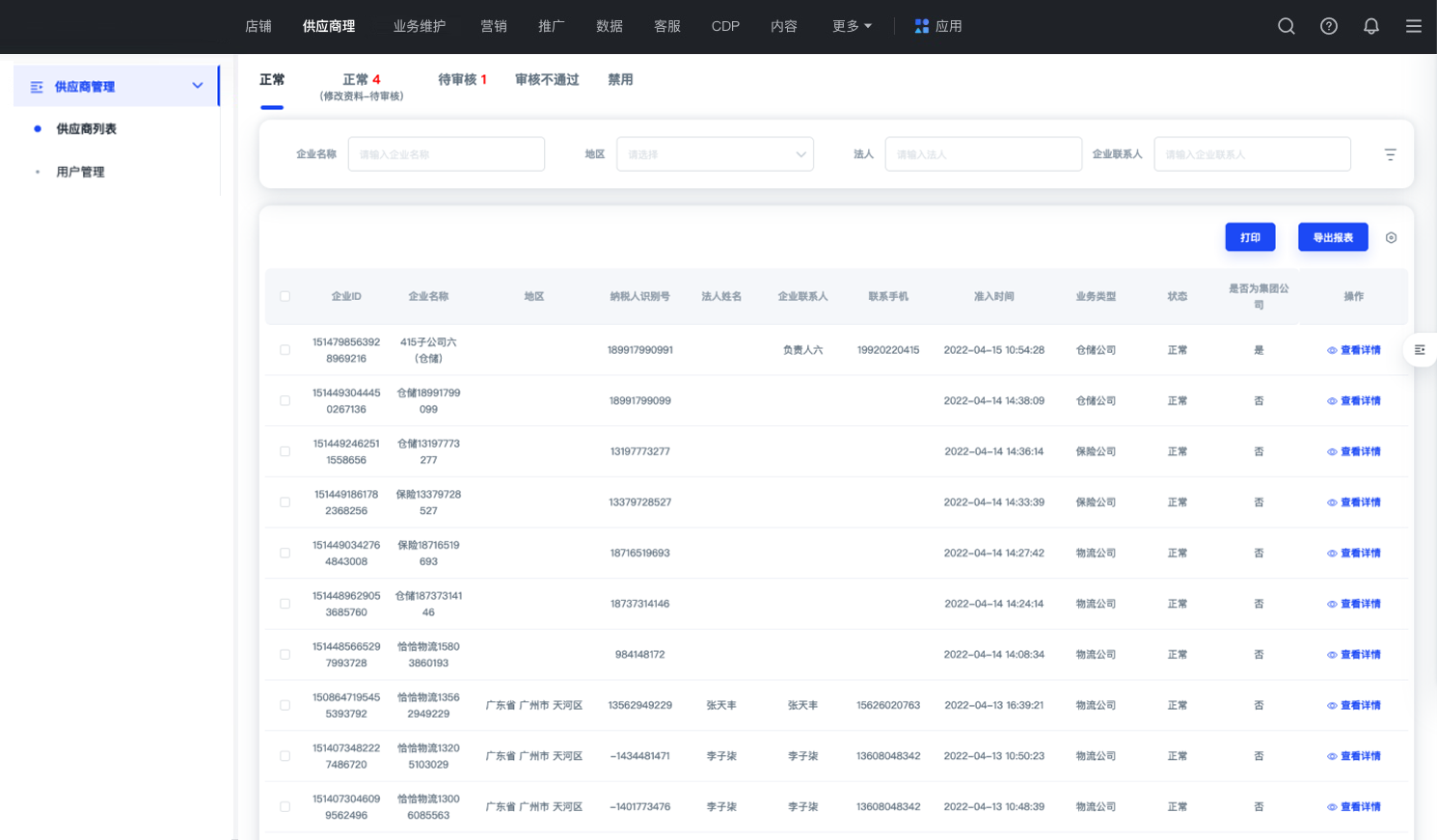View details for 2022-04-13 10:48:39 row
1437x840 pixels.
(1354, 807)
